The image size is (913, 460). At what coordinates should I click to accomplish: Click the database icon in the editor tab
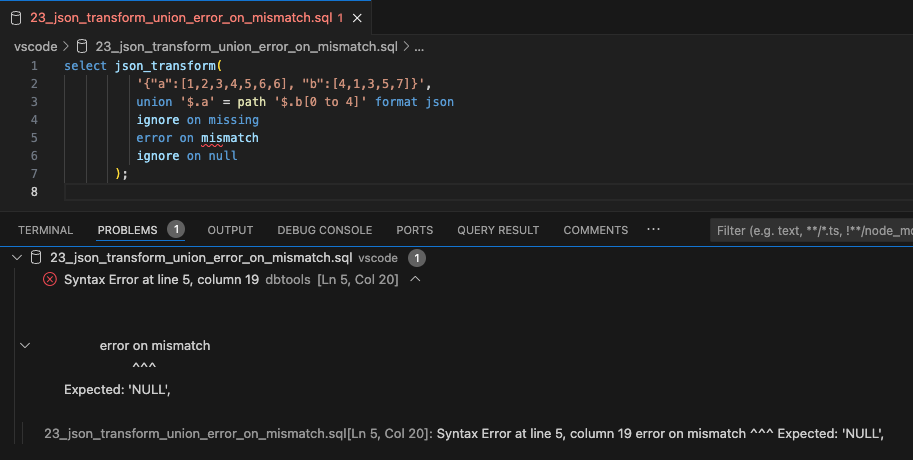click(x=16, y=18)
